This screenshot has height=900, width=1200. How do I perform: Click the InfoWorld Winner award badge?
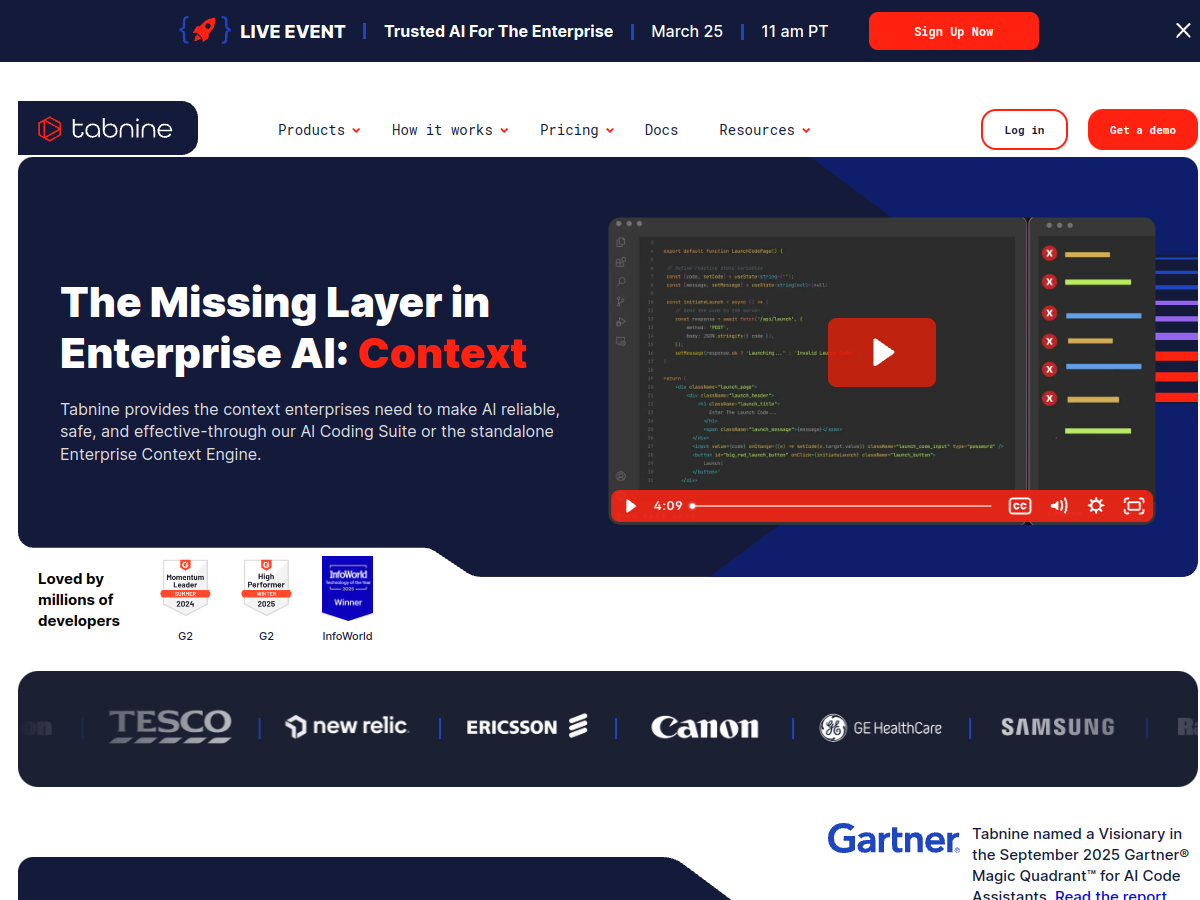tap(347, 588)
